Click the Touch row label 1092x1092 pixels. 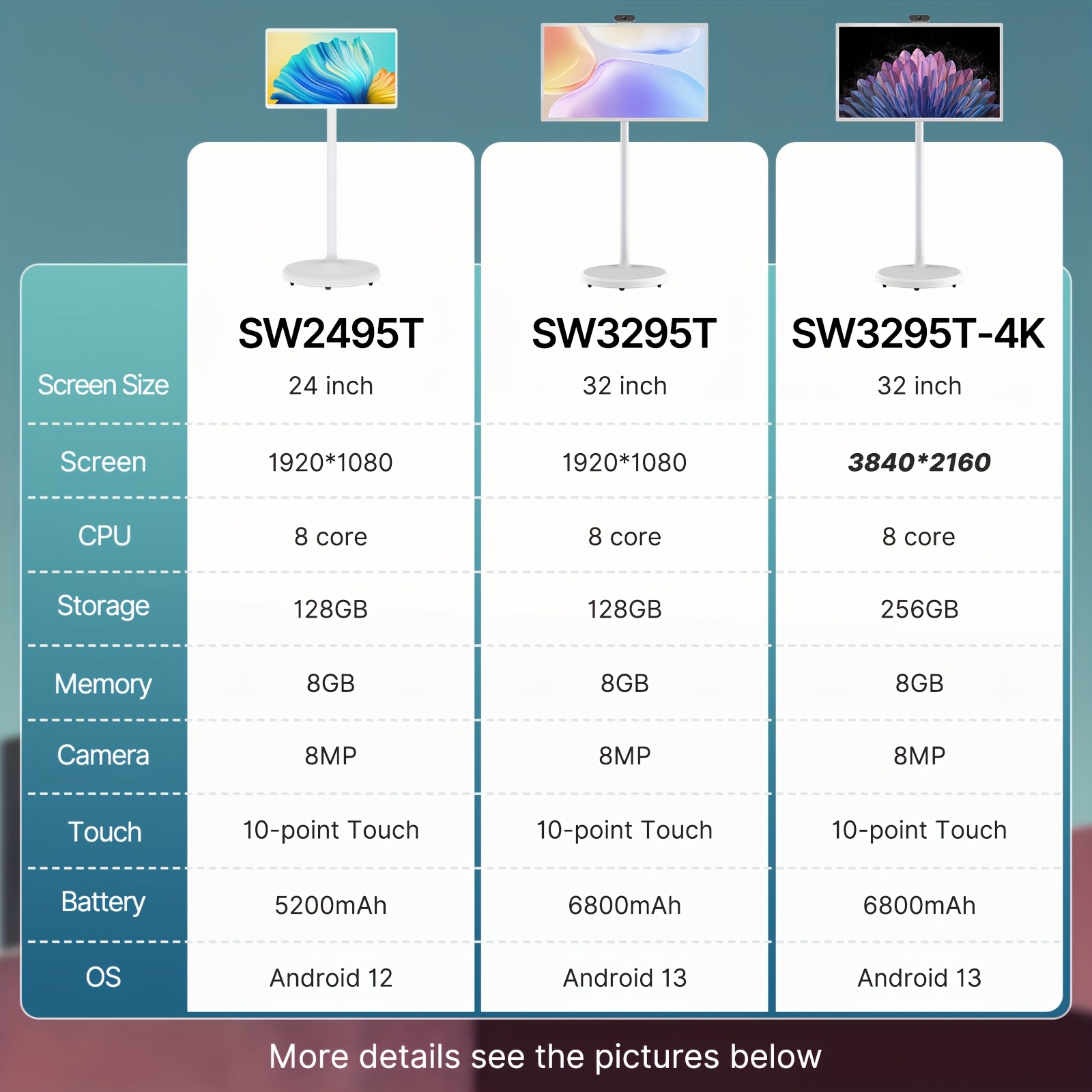point(105,832)
